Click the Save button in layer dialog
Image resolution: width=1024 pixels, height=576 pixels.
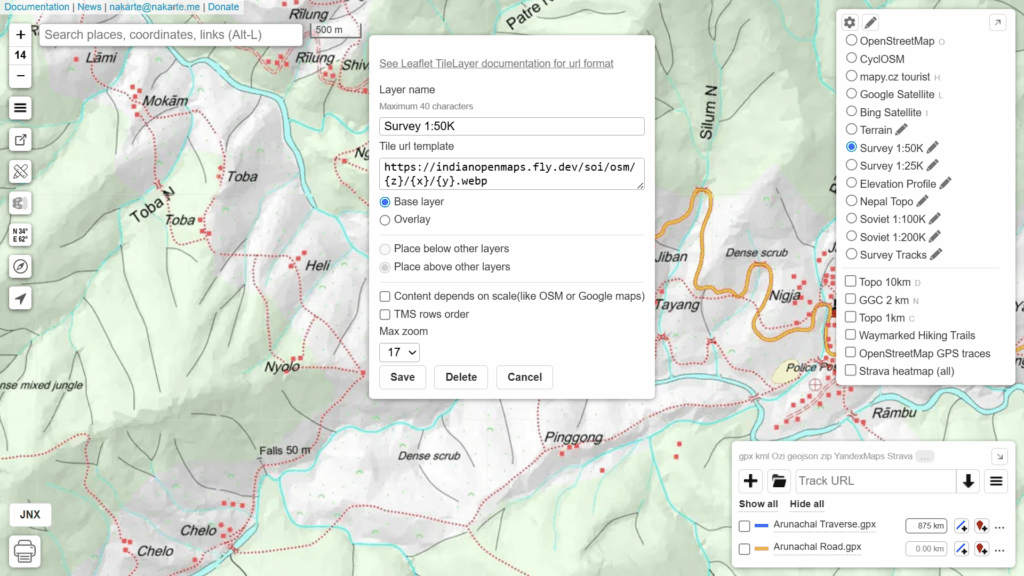pos(403,377)
